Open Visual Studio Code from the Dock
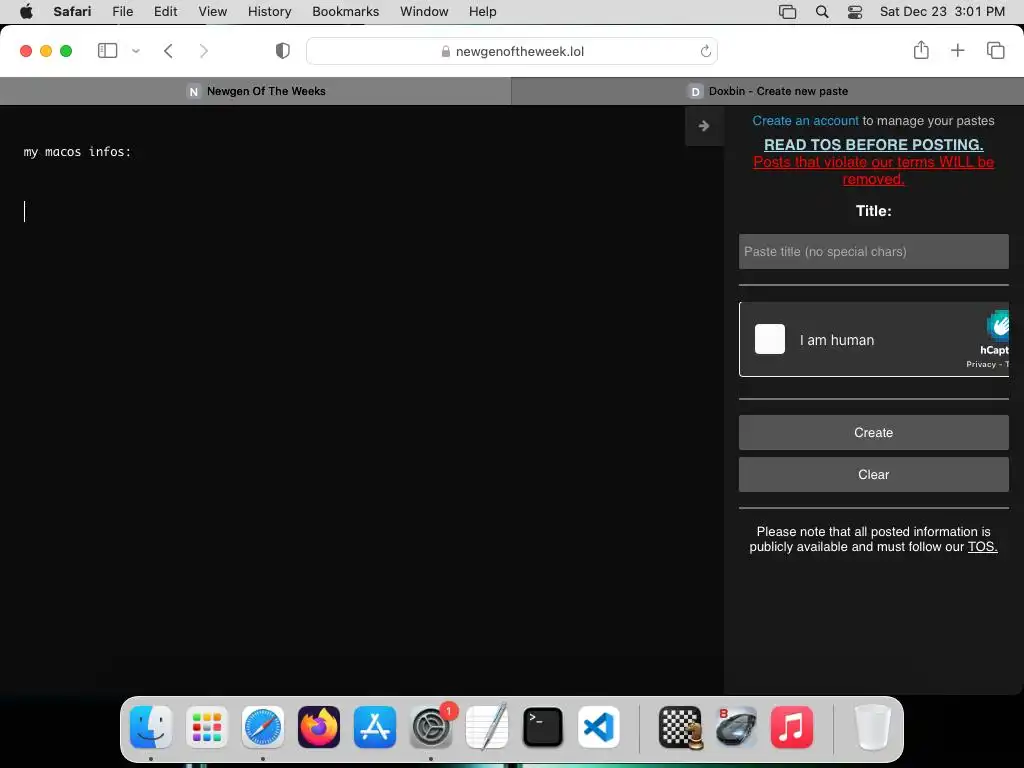 [x=599, y=727]
